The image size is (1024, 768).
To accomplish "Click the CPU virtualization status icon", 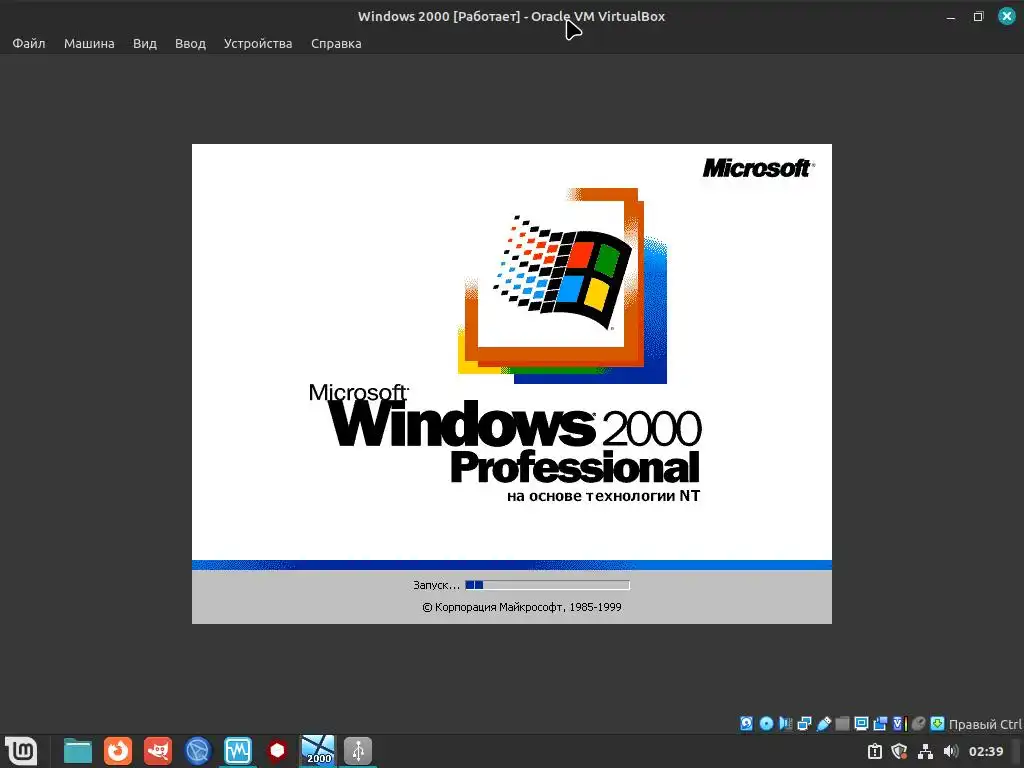I will [899, 723].
